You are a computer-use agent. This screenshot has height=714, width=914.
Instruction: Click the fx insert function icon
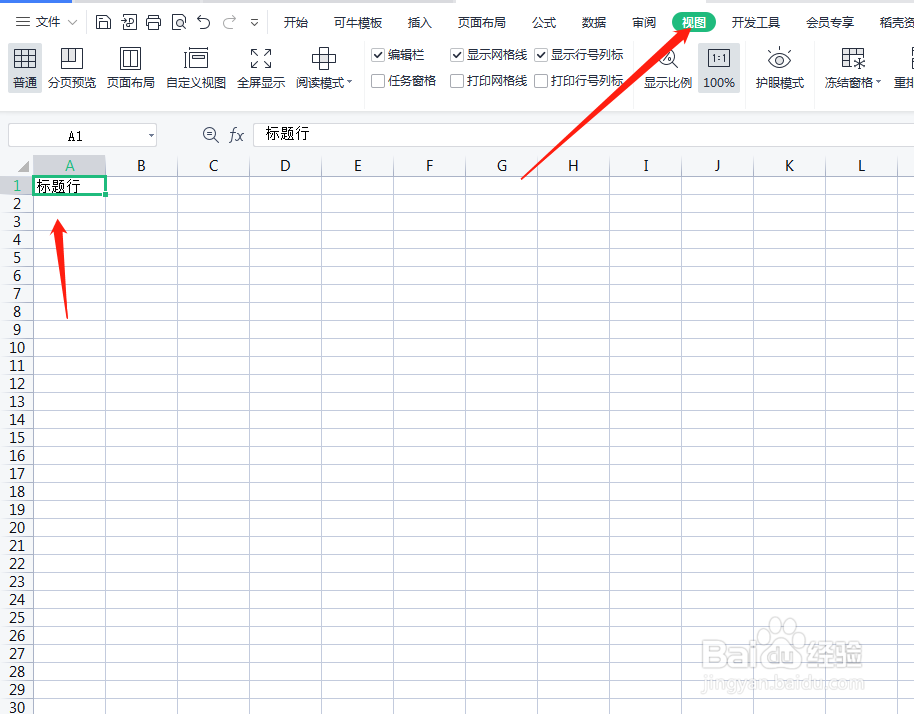tap(236, 135)
